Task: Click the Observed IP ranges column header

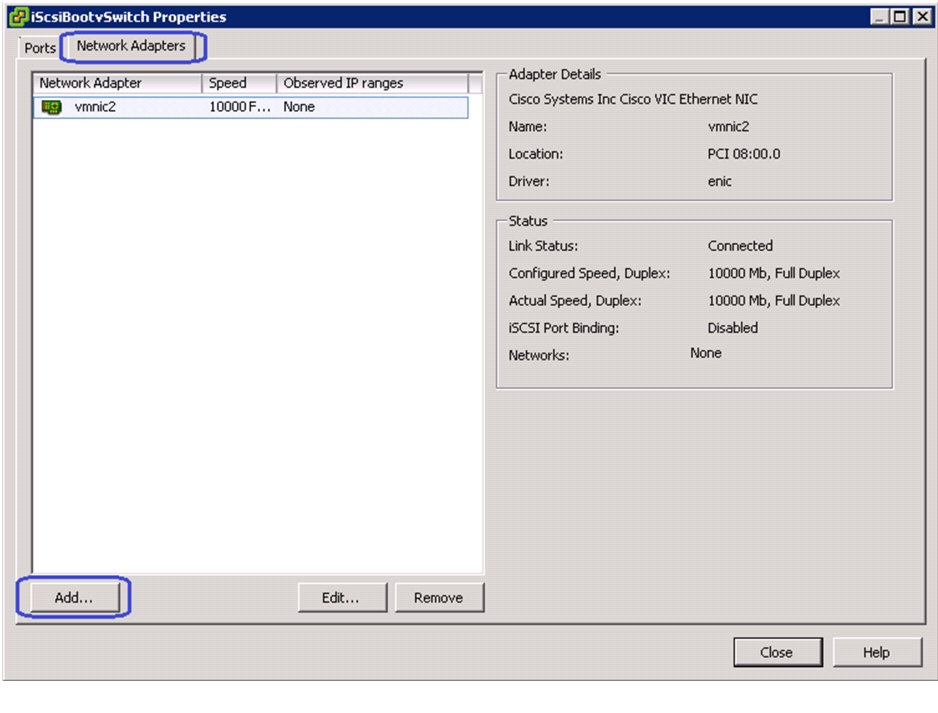Action: point(373,83)
